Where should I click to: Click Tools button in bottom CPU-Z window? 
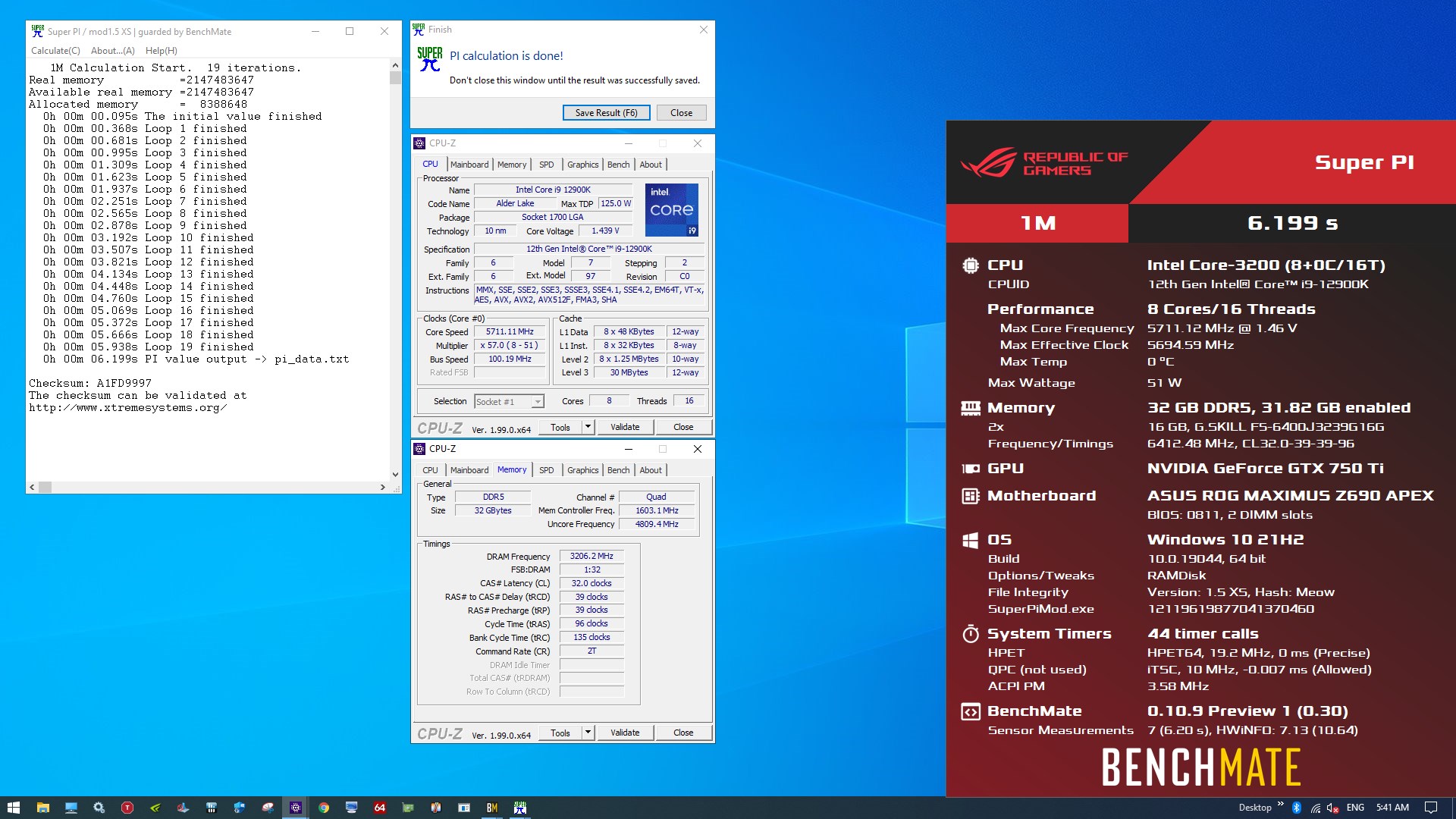click(560, 733)
